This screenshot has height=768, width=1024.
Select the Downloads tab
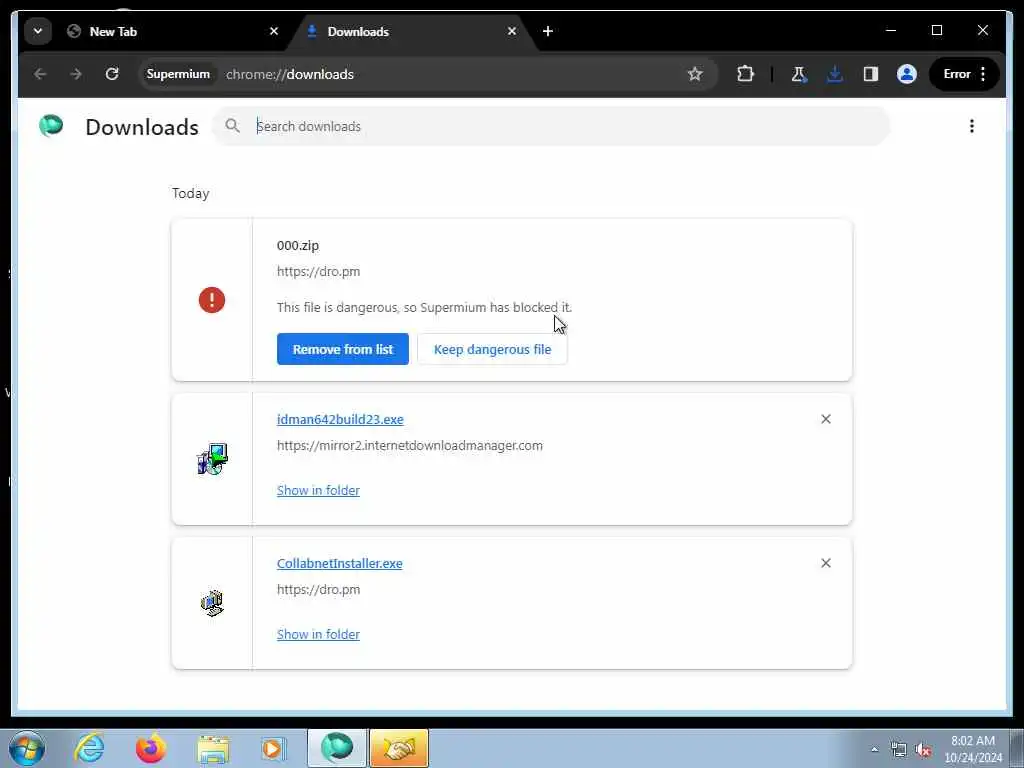point(411,31)
